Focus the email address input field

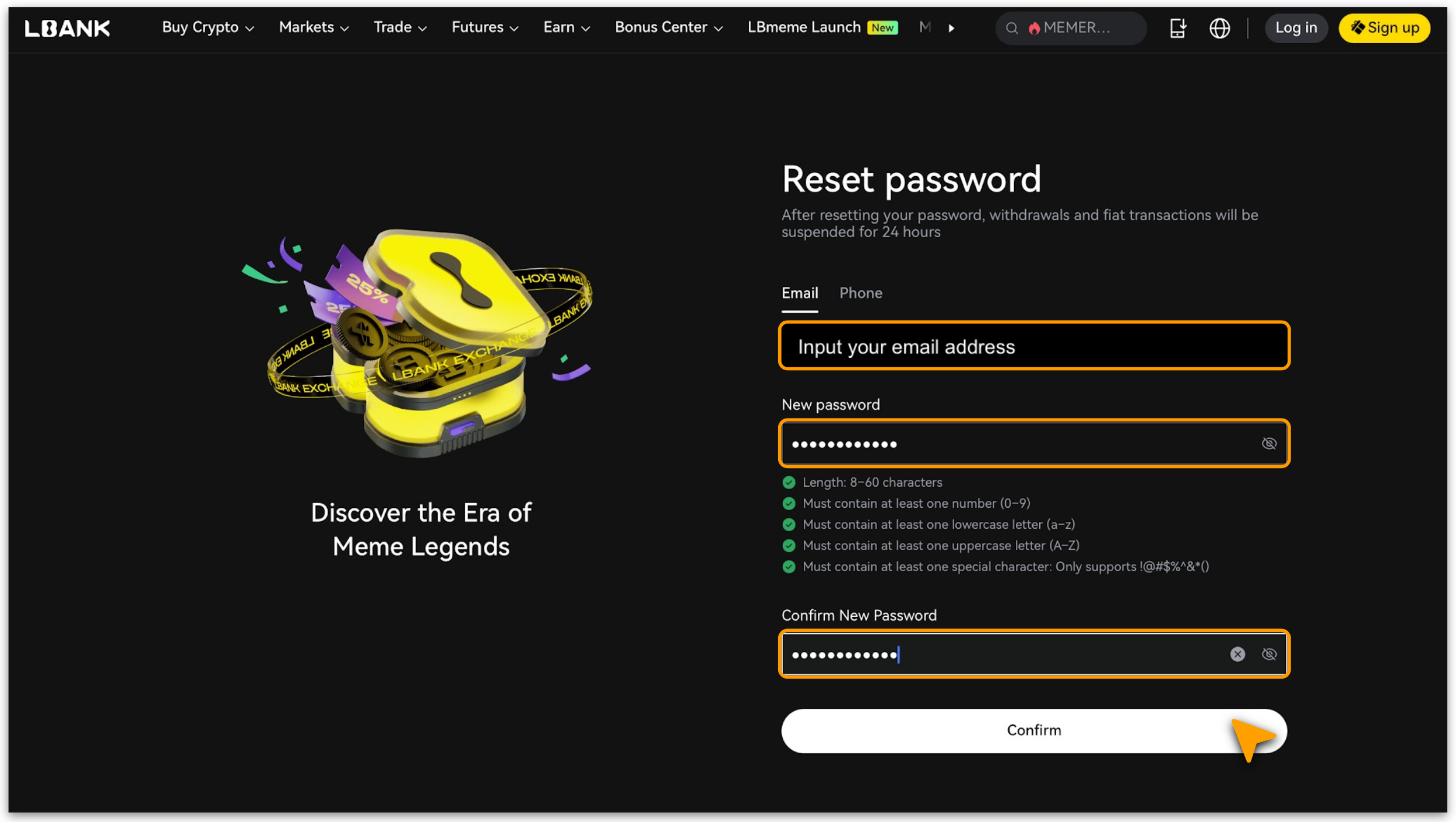tap(1034, 346)
